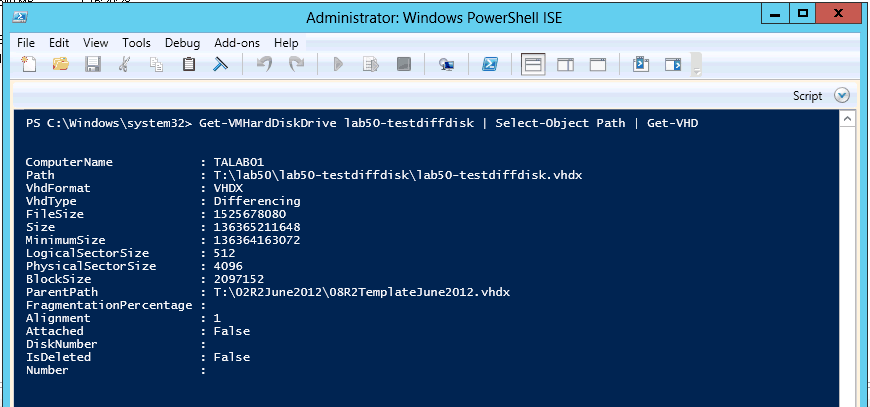Screen dimensions: 870x407
Task: Click the Show Command Add-on button
Action: pos(673,65)
